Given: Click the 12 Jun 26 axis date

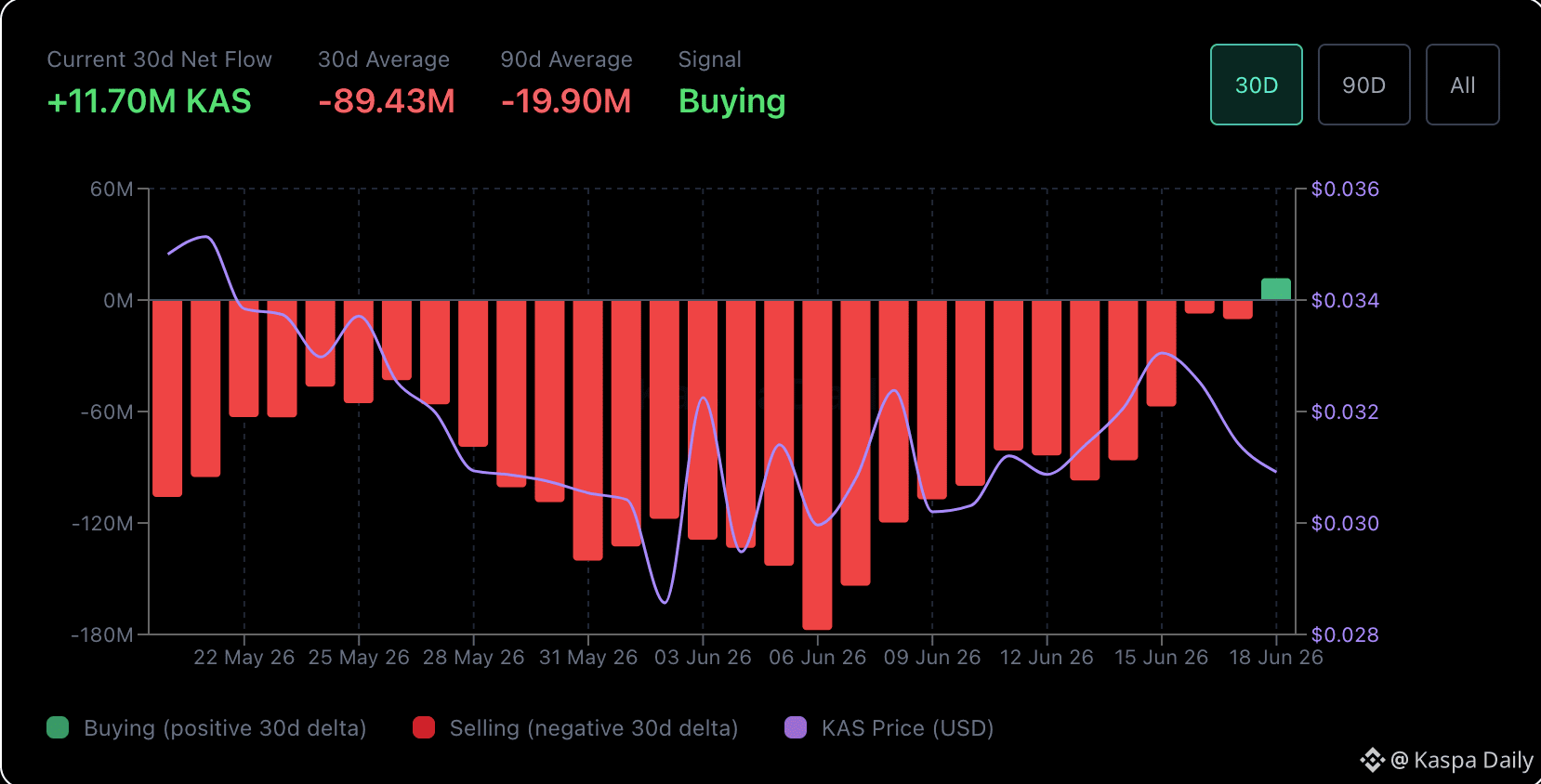Looking at the screenshot, I should click(x=1047, y=658).
